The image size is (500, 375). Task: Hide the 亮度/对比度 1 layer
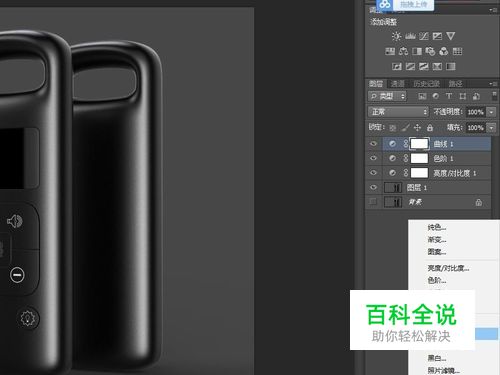coord(373,173)
